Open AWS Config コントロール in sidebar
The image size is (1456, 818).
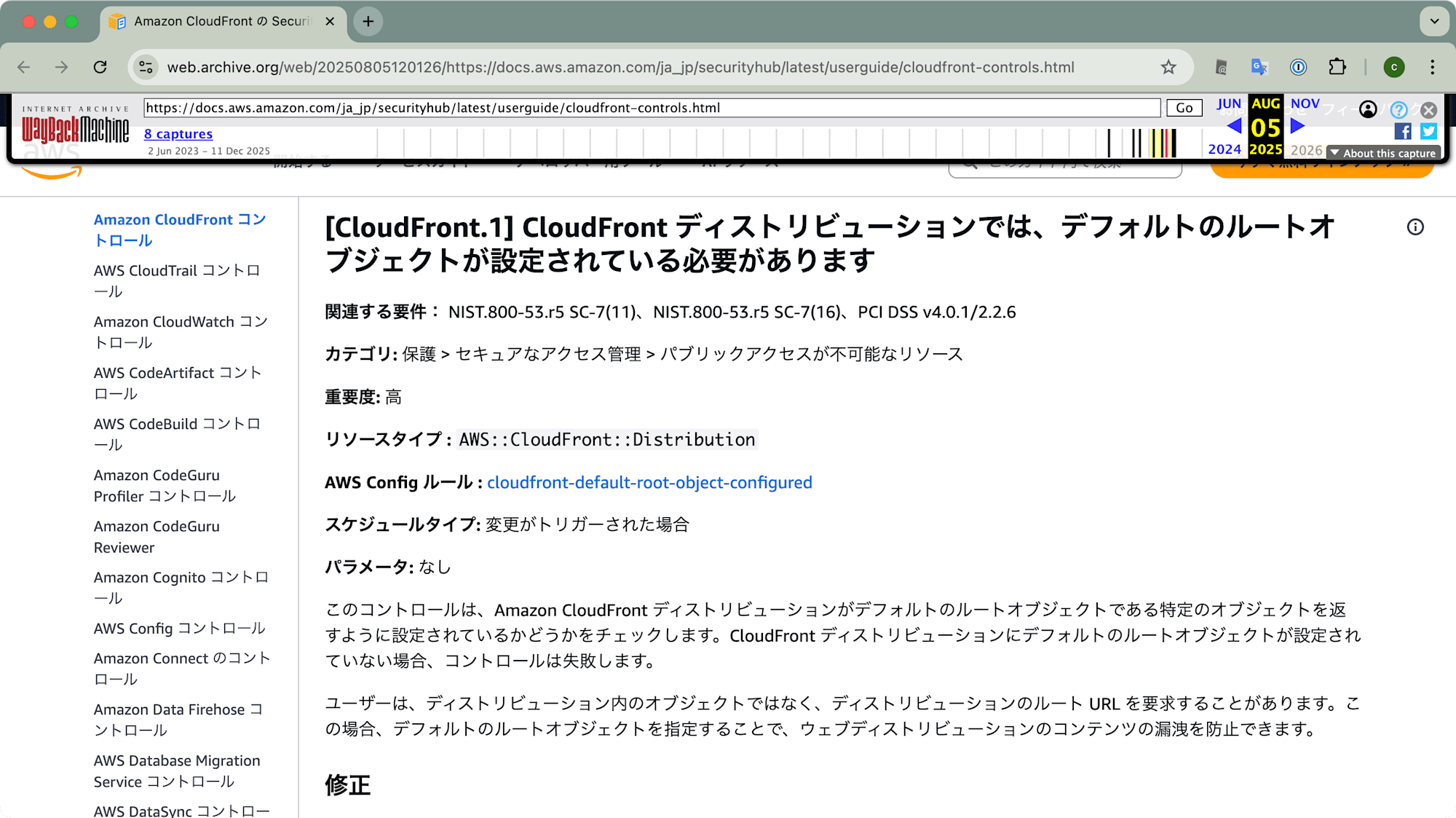click(180, 628)
